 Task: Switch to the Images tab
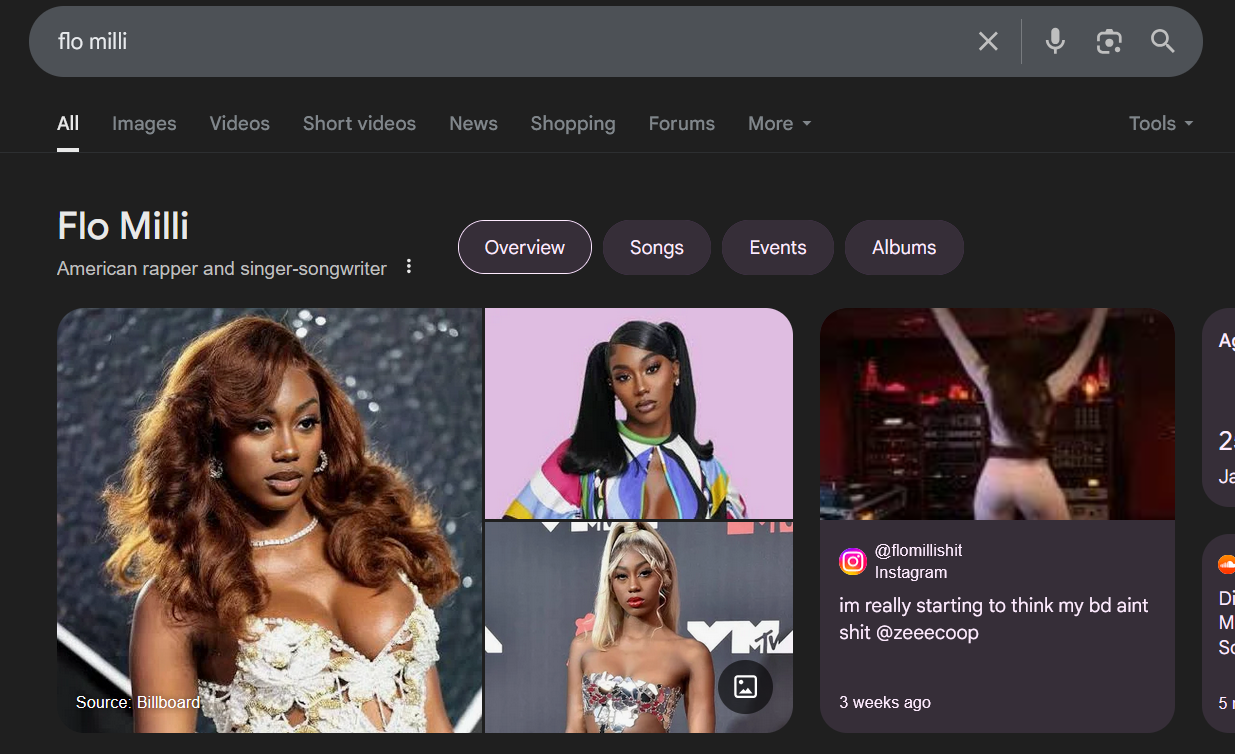coord(144,123)
